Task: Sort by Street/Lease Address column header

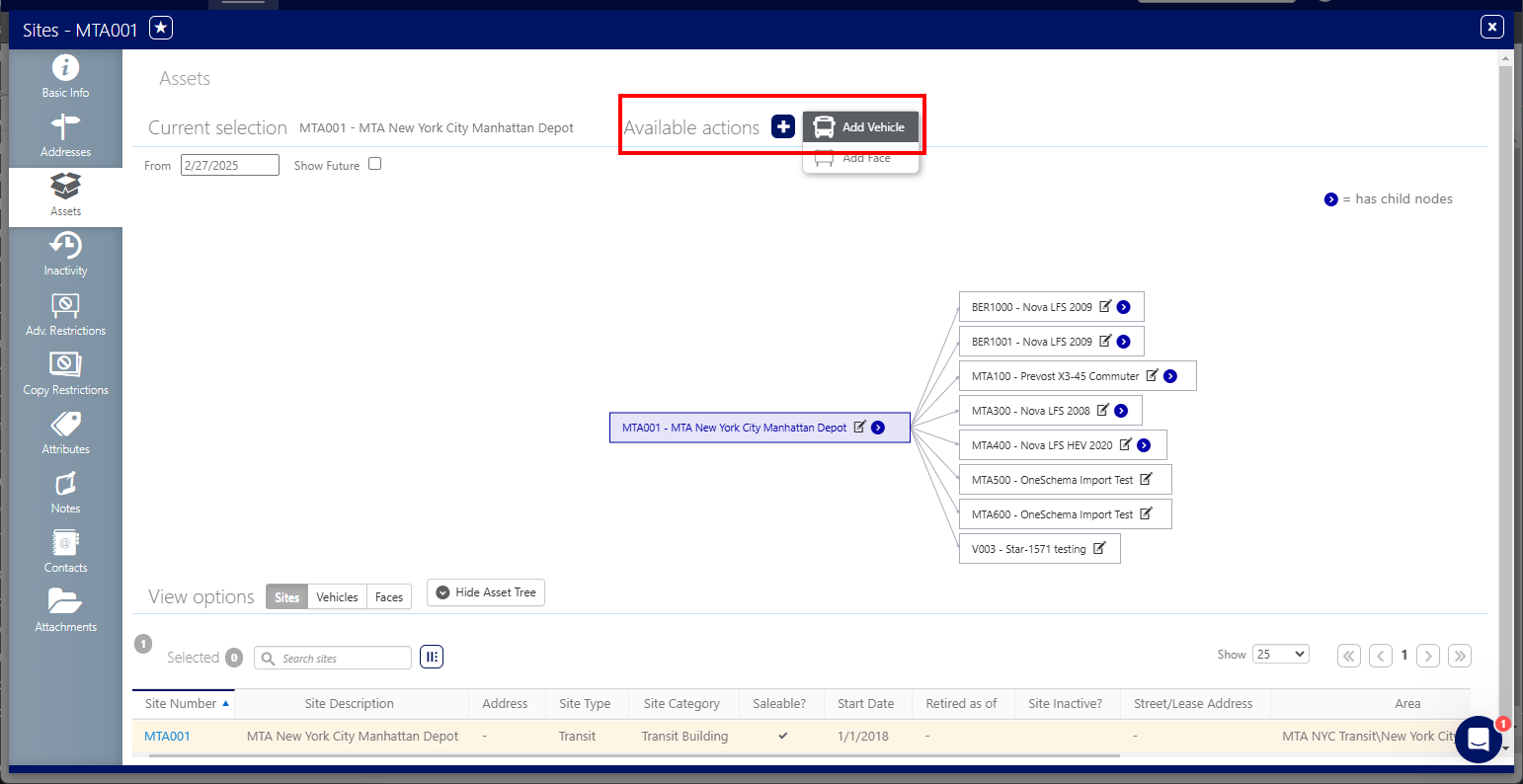Action: 1193,704
